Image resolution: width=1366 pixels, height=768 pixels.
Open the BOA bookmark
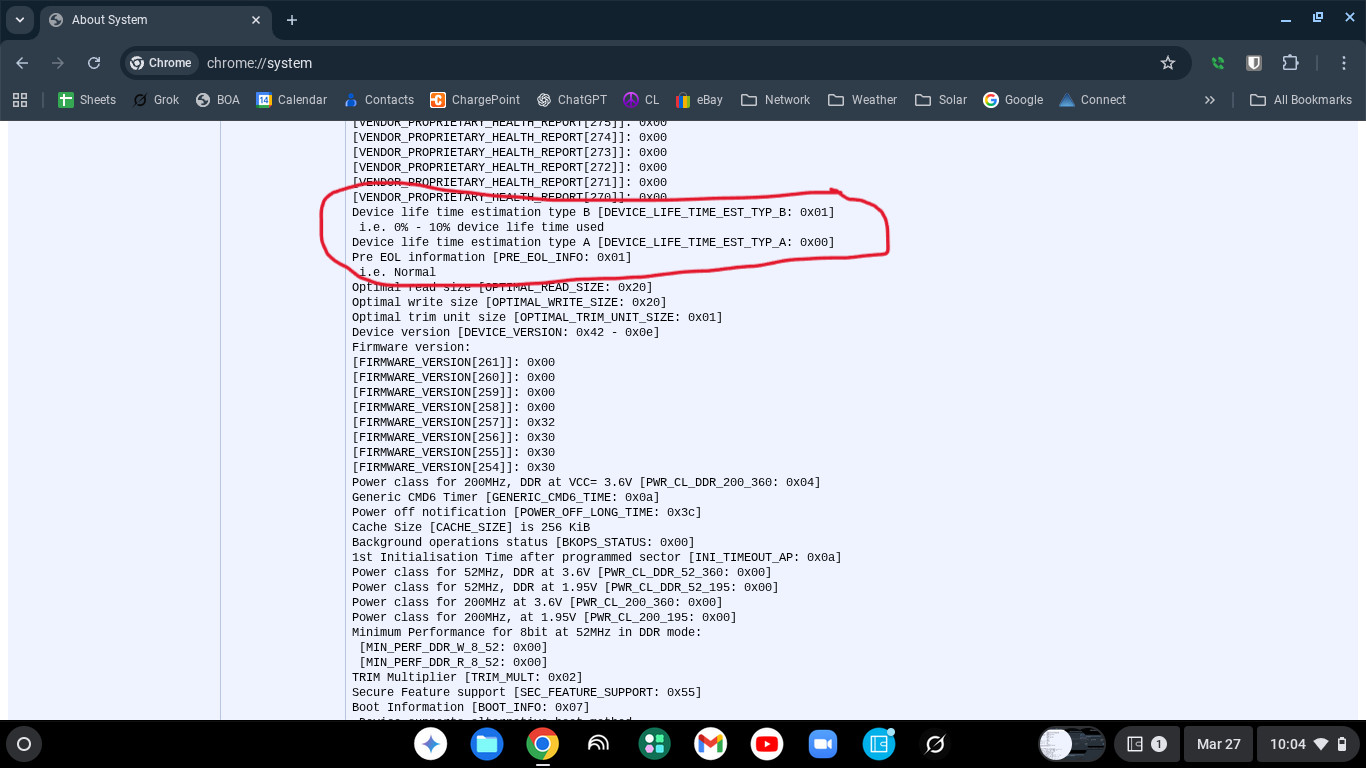tap(218, 100)
